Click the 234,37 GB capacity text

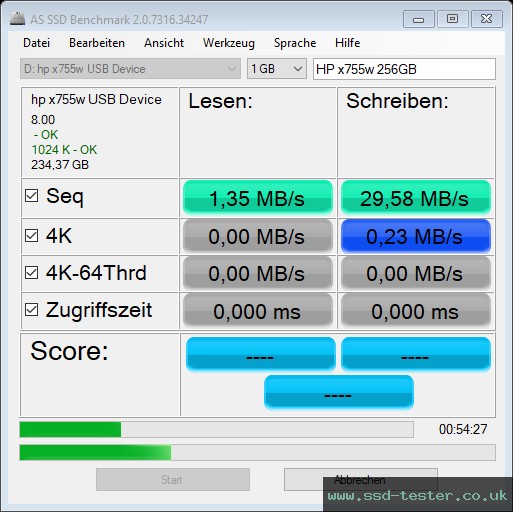click(x=60, y=165)
